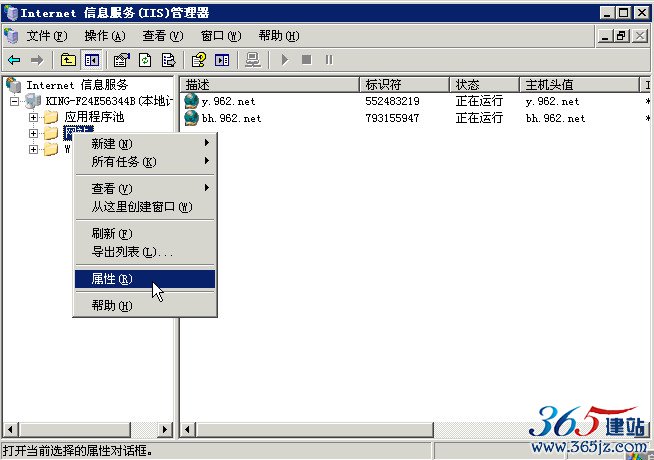Image resolution: width=654 pixels, height=460 pixels.
Task: Expand the selected web sites folder node
Action: click(x=33, y=133)
